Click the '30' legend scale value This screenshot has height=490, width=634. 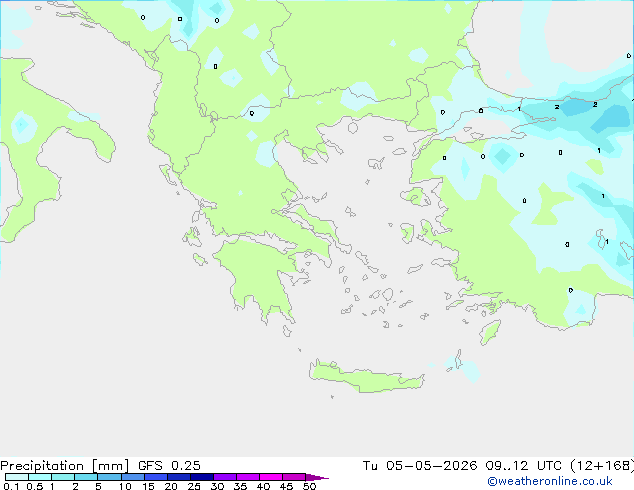pyautogui.click(x=217, y=486)
